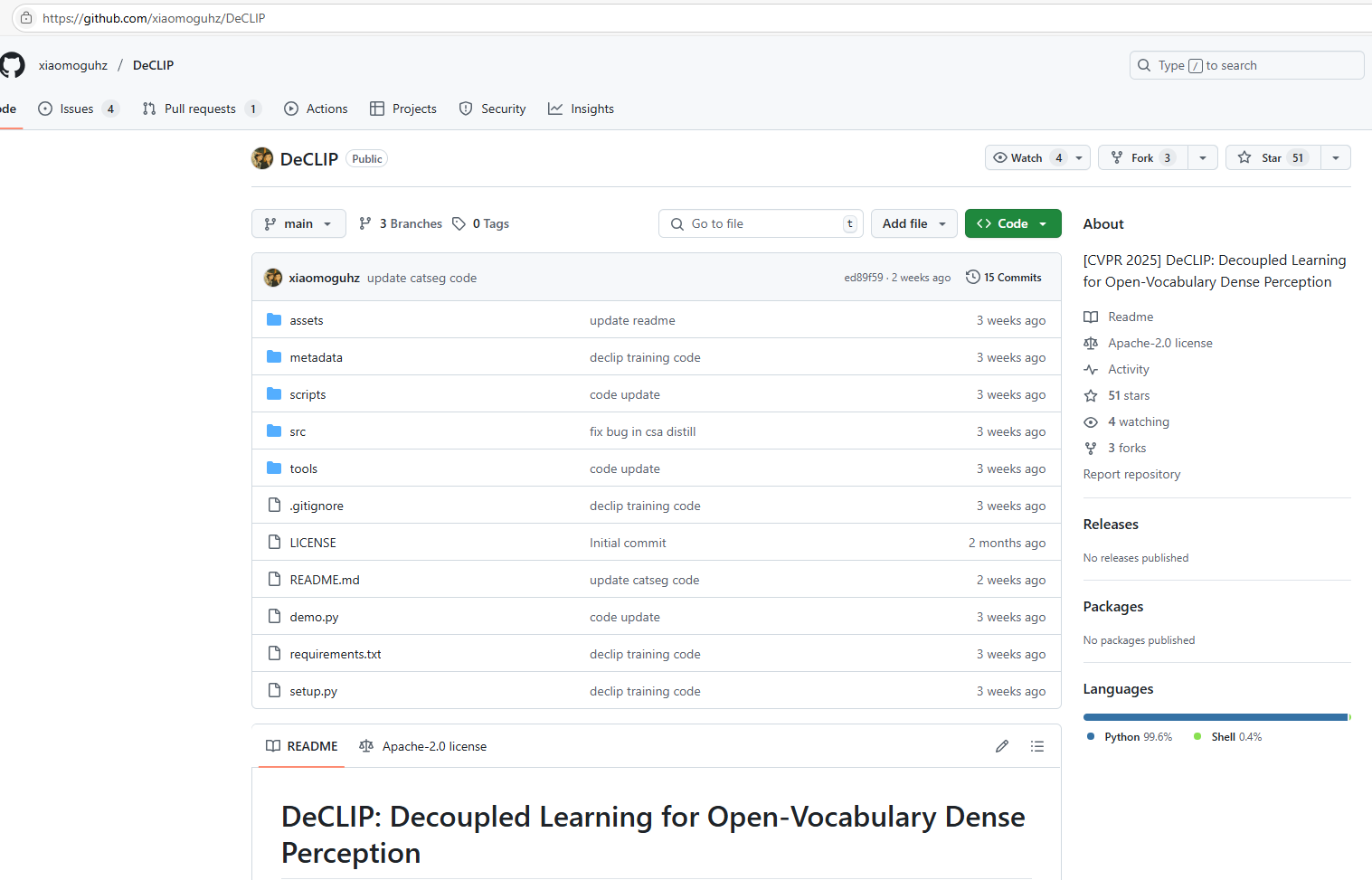Open the 15 Commits history link
The width and height of the screenshot is (1372, 880).
pyautogui.click(x=1004, y=278)
